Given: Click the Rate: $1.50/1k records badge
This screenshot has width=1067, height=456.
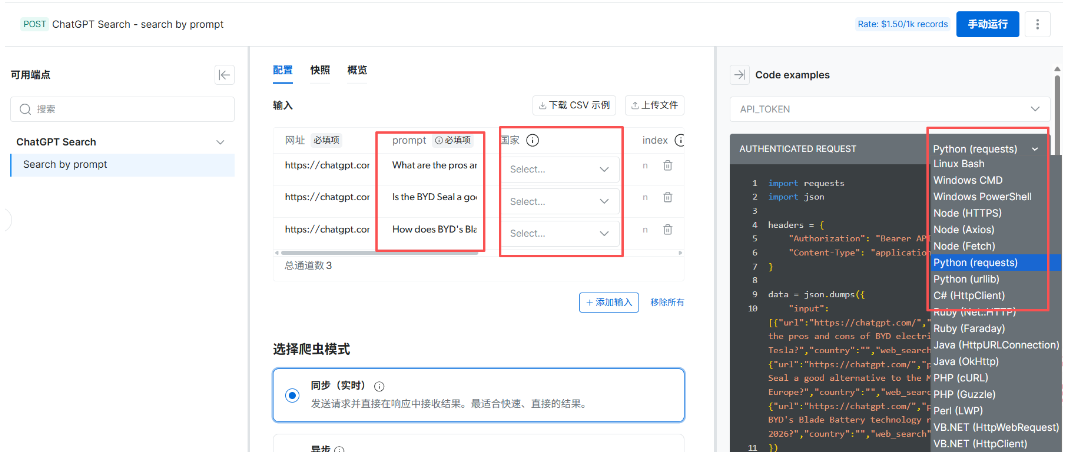Looking at the screenshot, I should click(x=902, y=25).
